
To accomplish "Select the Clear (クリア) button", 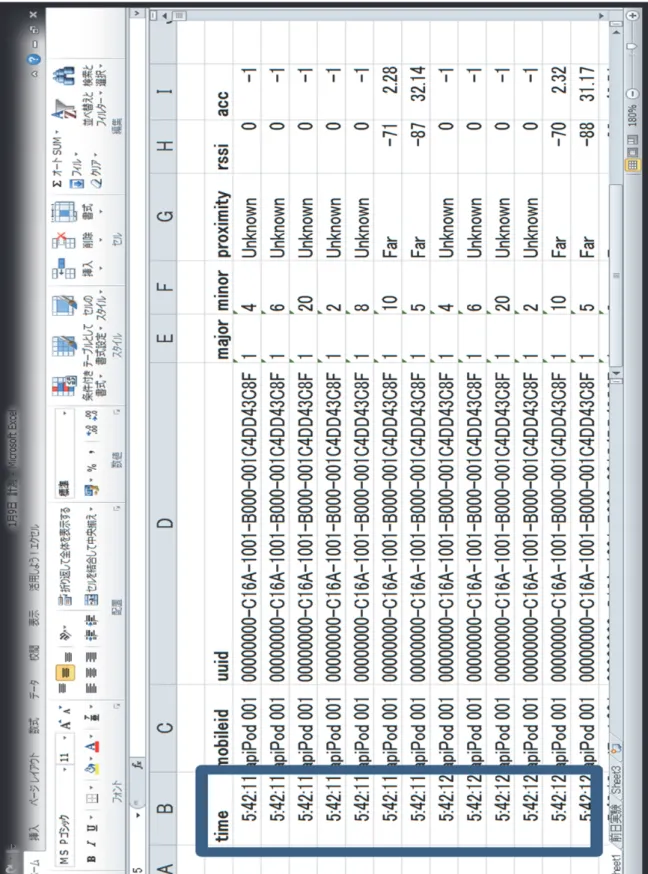I will click(x=94, y=169).
